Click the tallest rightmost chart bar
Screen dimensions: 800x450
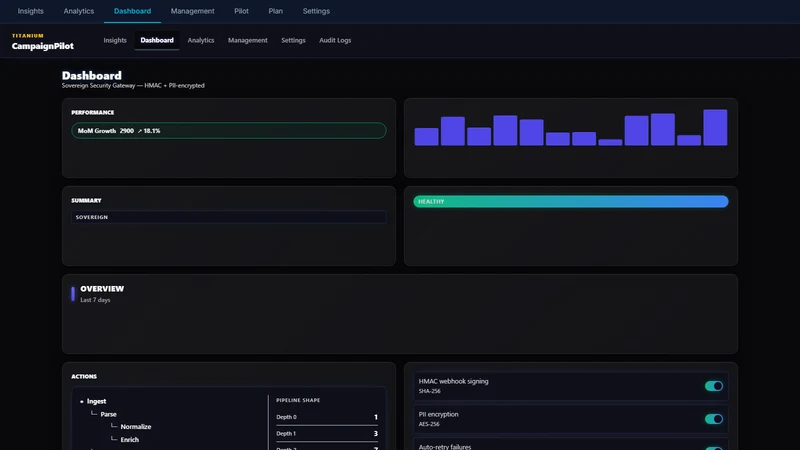[715, 128]
